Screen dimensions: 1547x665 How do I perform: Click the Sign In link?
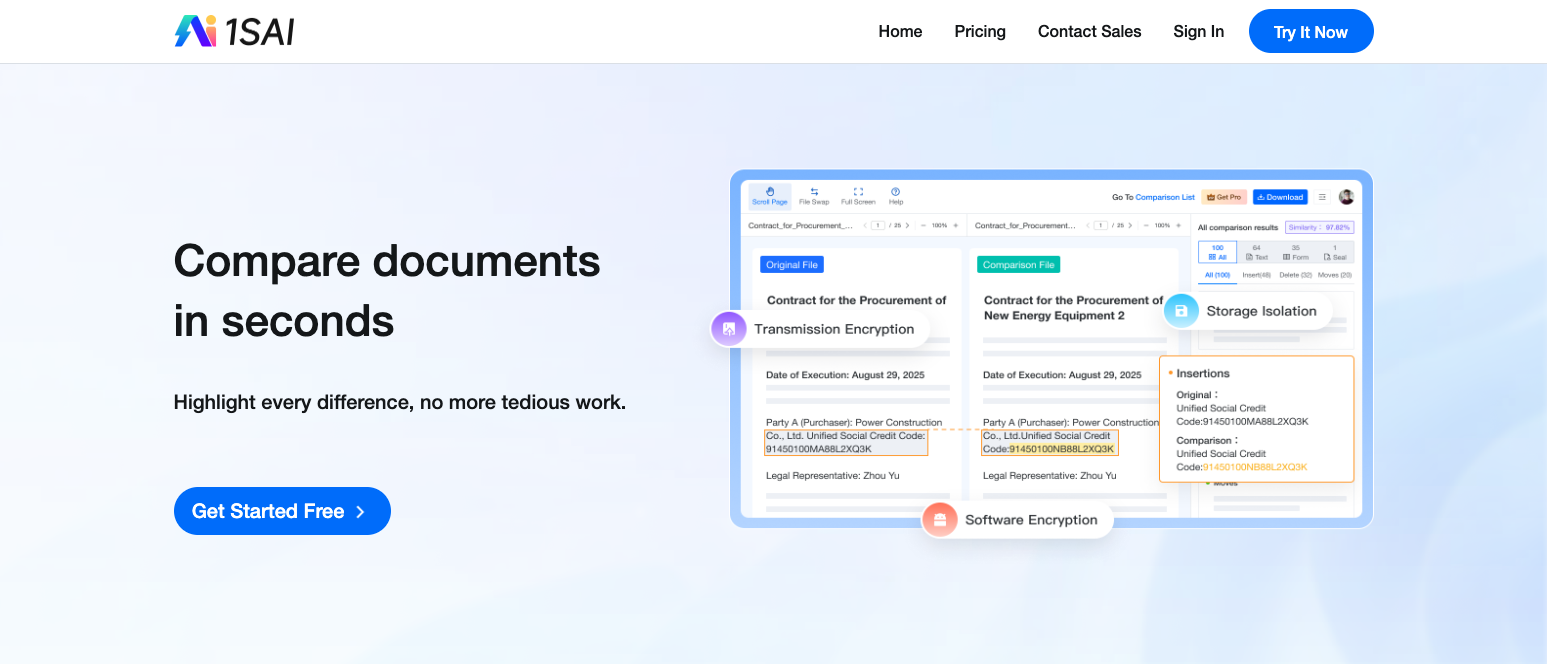[1198, 32]
